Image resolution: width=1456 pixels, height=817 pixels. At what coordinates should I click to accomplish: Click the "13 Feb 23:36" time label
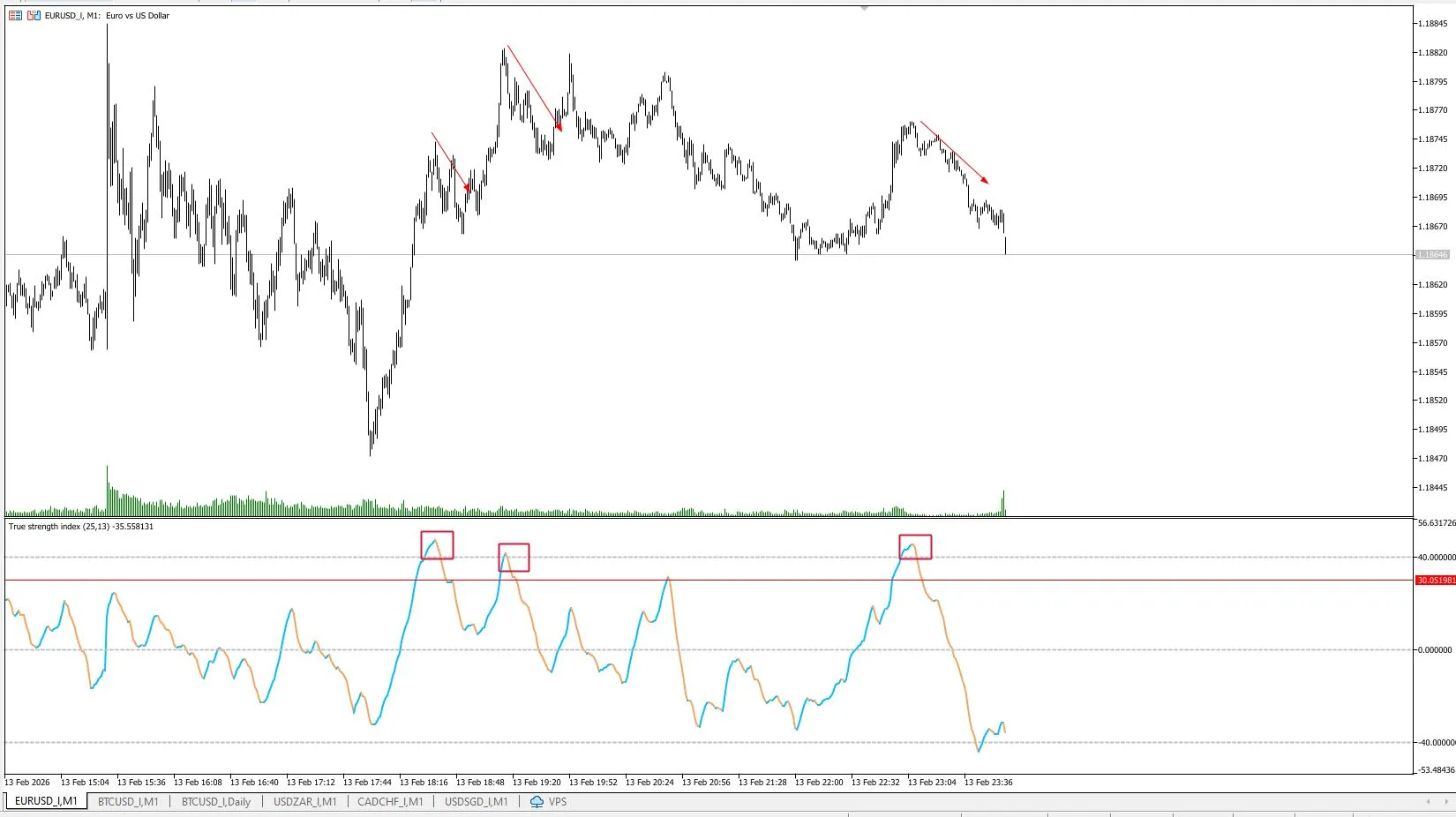[x=988, y=783]
